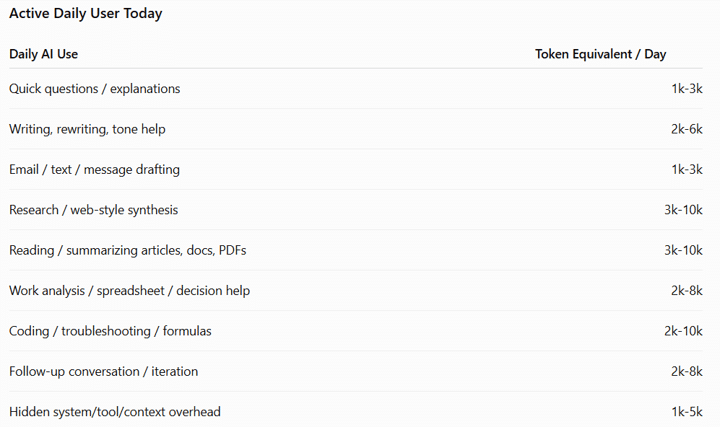Select 'Work analysis / spreadsheet / decision help'
Screen dimensions: 720x427
click(x=129, y=291)
